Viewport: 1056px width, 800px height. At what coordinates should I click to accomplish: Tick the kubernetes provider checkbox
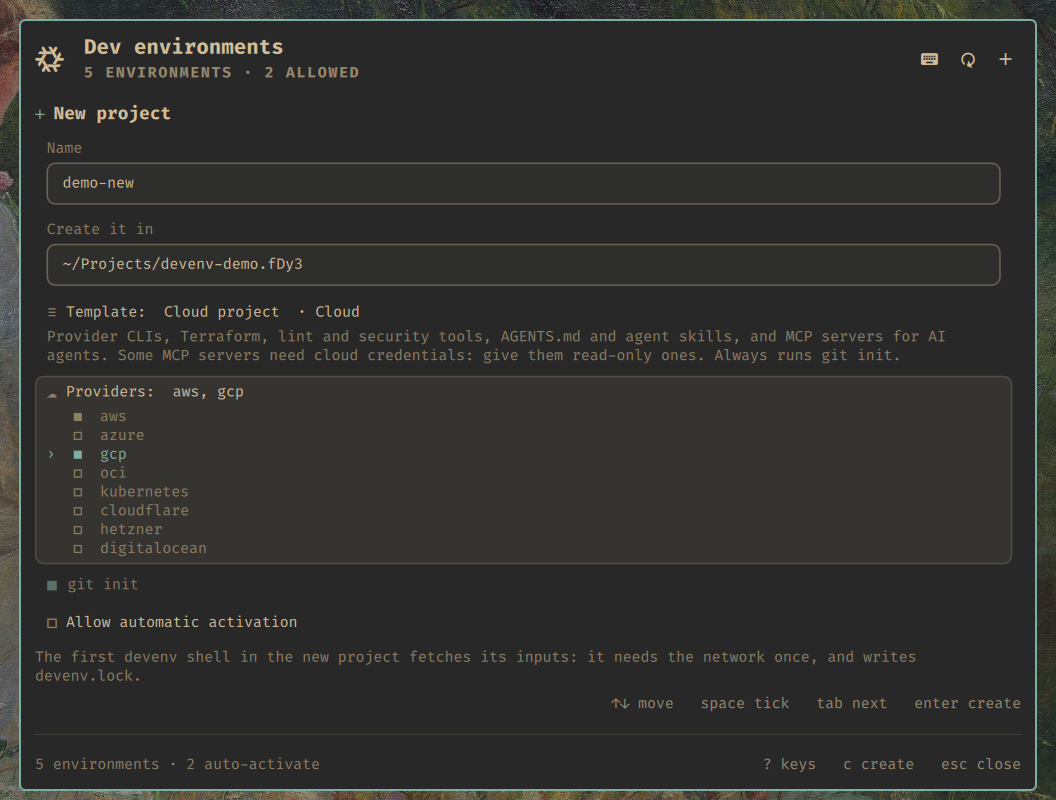click(78, 492)
